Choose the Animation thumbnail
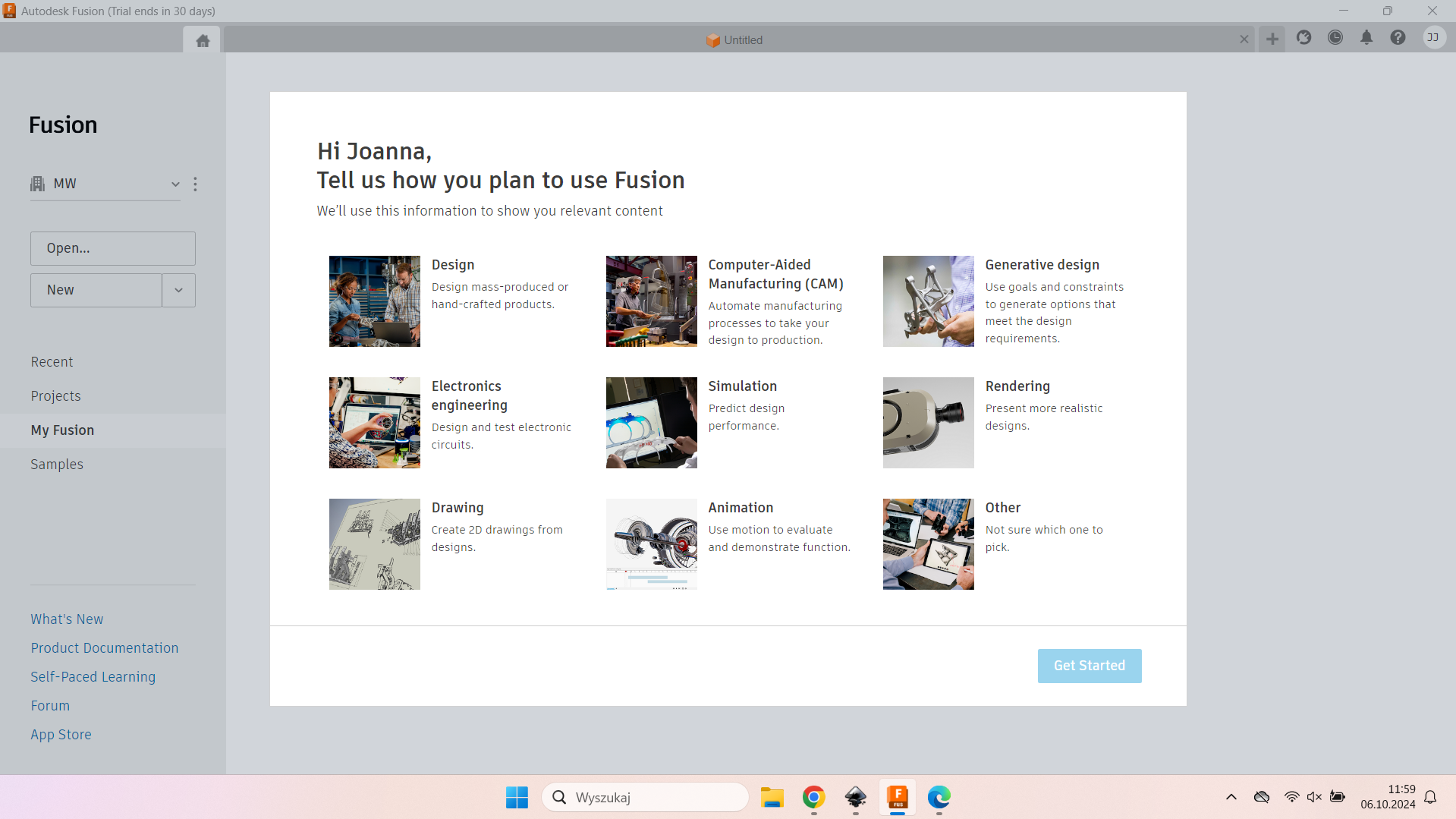Viewport: 1456px width, 819px height. pyautogui.click(x=652, y=544)
